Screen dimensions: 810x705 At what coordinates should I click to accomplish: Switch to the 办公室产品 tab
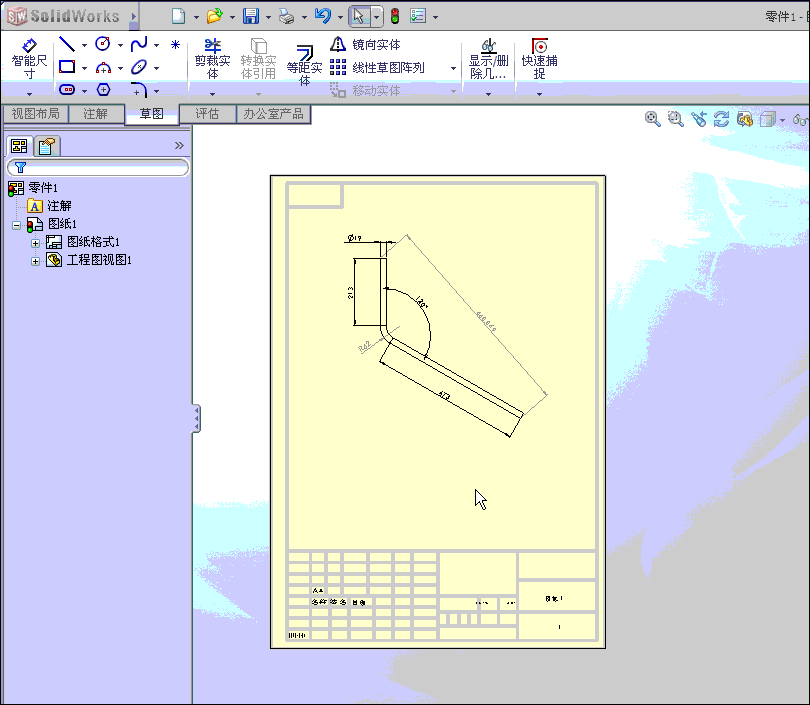coord(273,114)
